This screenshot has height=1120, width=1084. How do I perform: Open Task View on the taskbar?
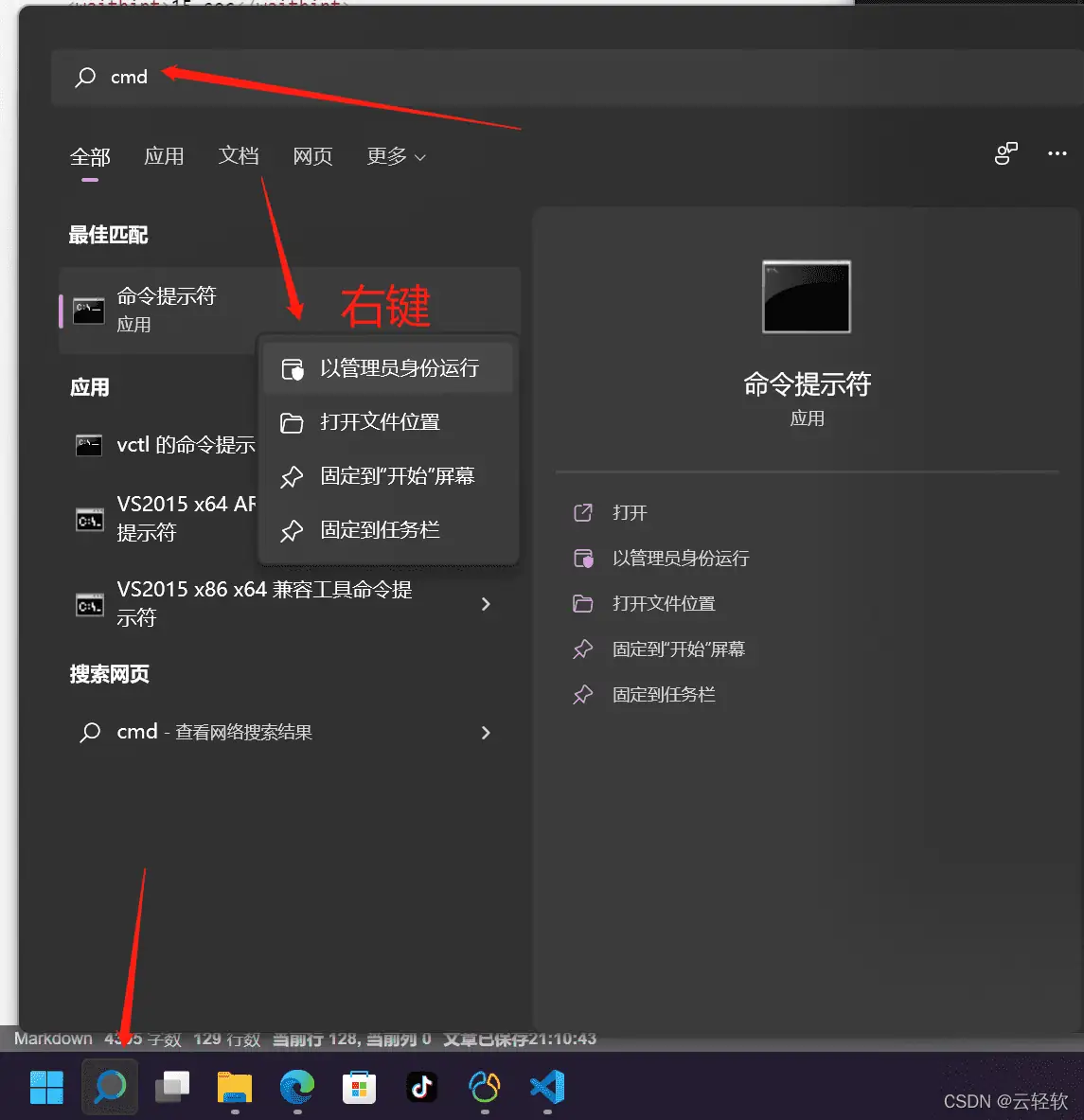coord(172,1087)
